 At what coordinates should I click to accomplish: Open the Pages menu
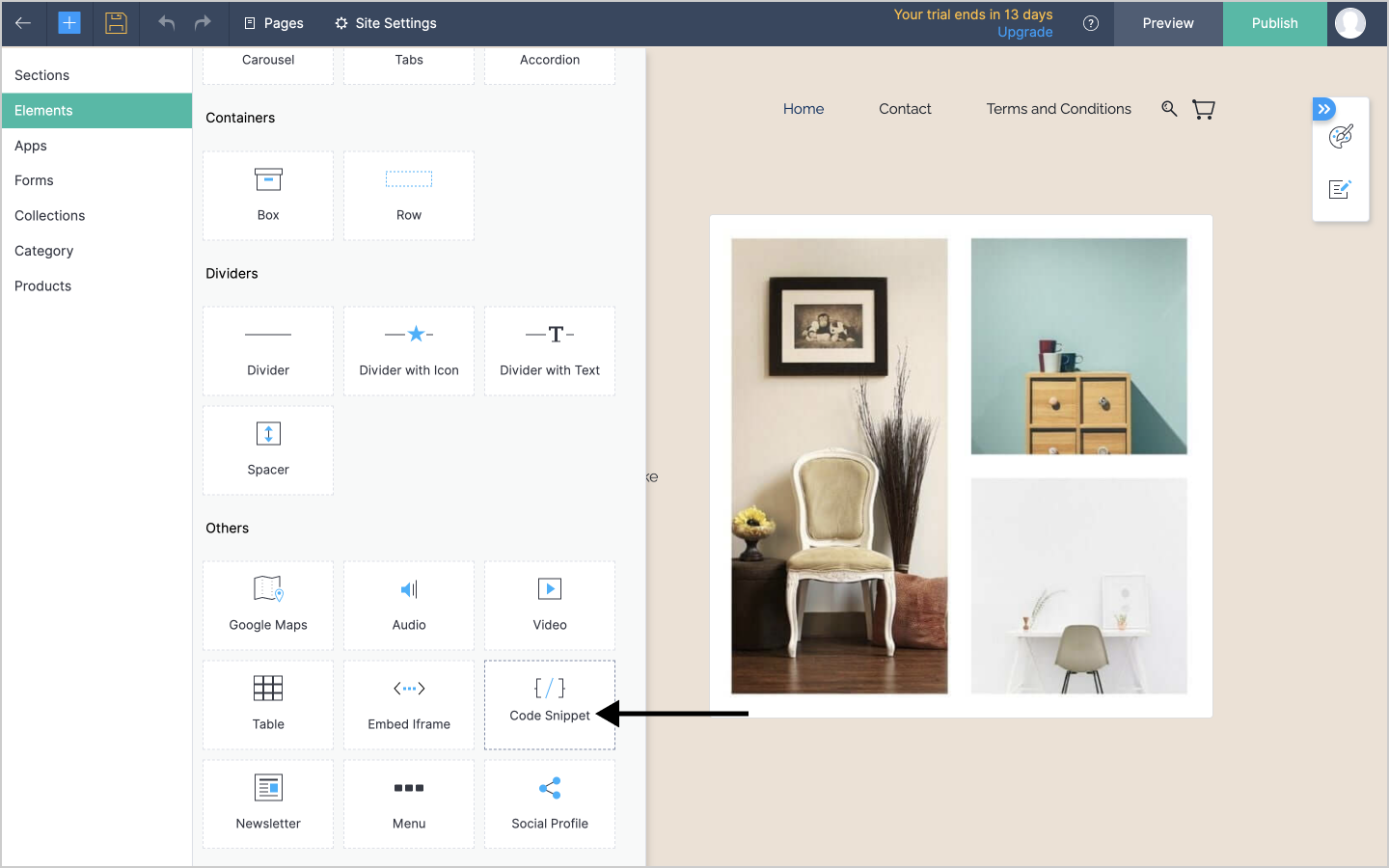274,23
